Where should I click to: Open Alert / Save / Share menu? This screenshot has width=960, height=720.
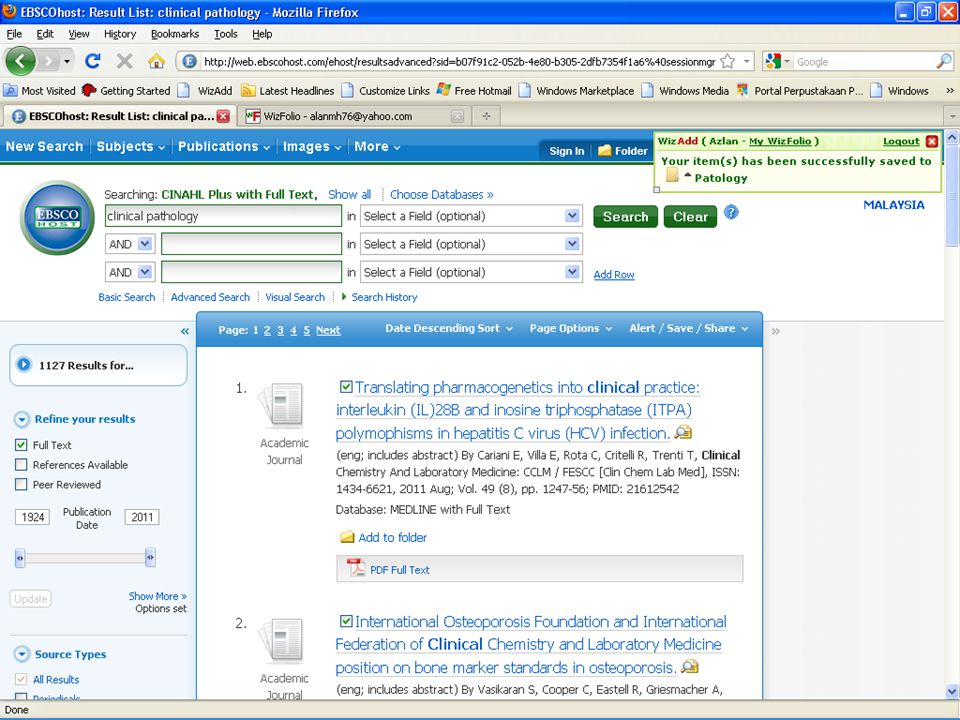[689, 328]
